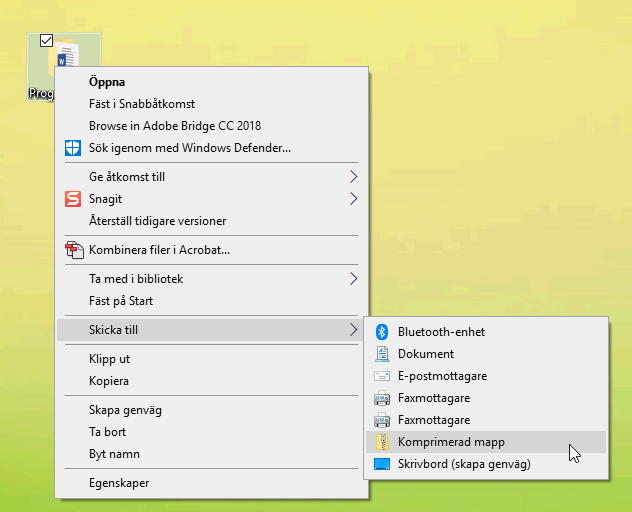Screen dimensions: 632x512
Task: Click the Acrobat combine files icon
Action: point(73,249)
